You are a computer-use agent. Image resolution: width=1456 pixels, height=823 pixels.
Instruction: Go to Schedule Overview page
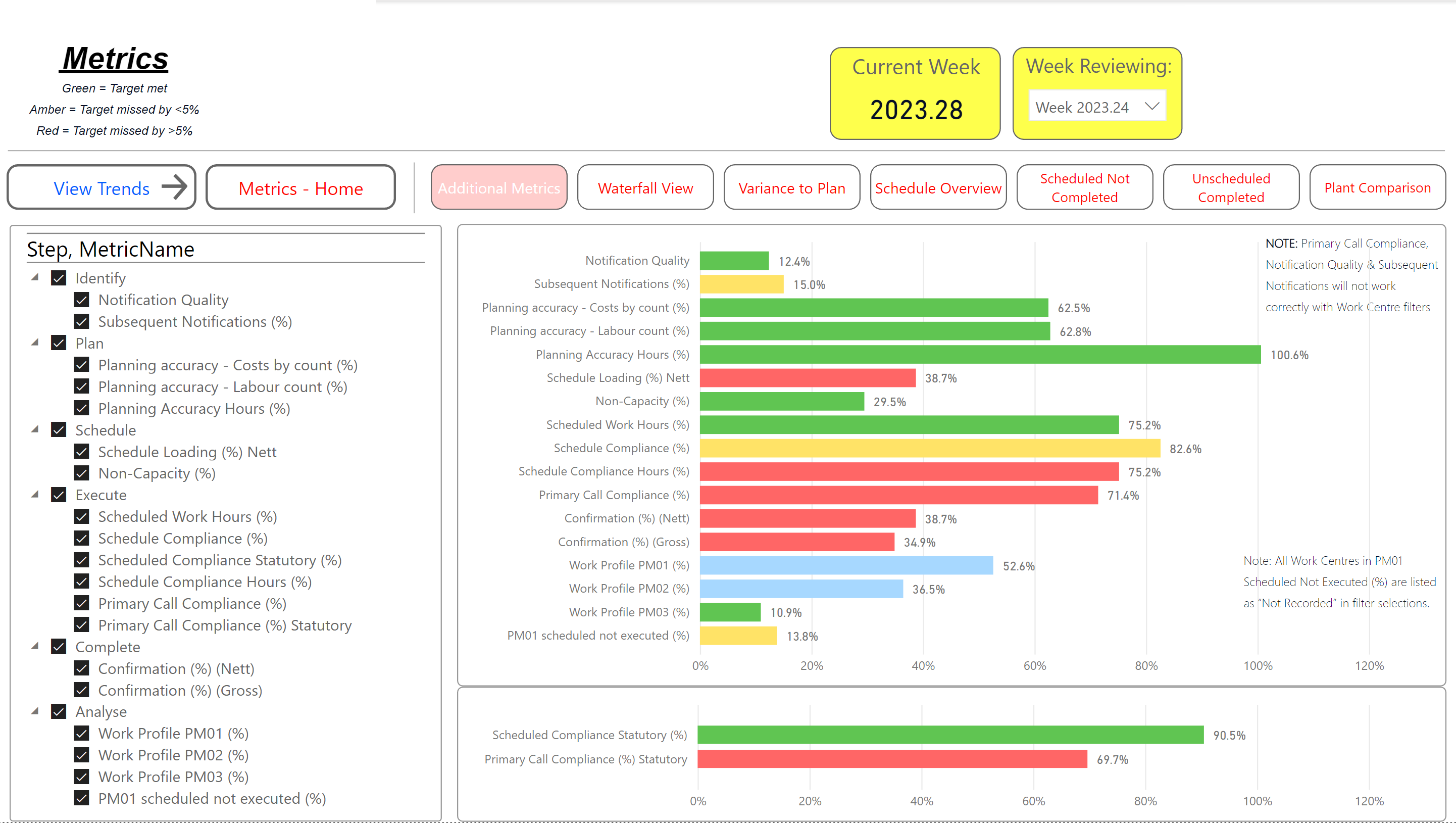(x=938, y=187)
